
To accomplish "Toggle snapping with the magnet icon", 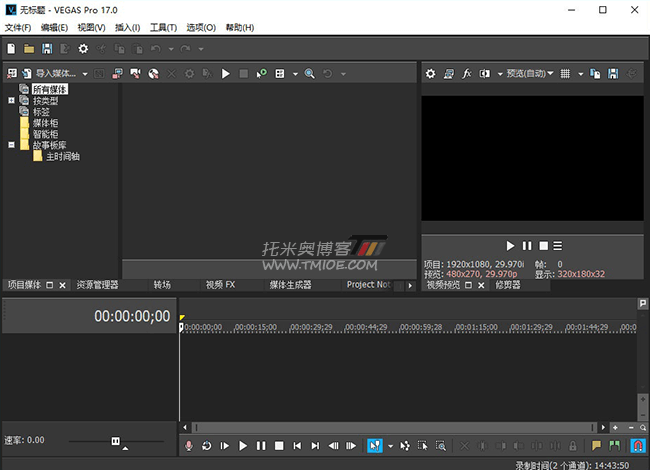I will coord(638,446).
